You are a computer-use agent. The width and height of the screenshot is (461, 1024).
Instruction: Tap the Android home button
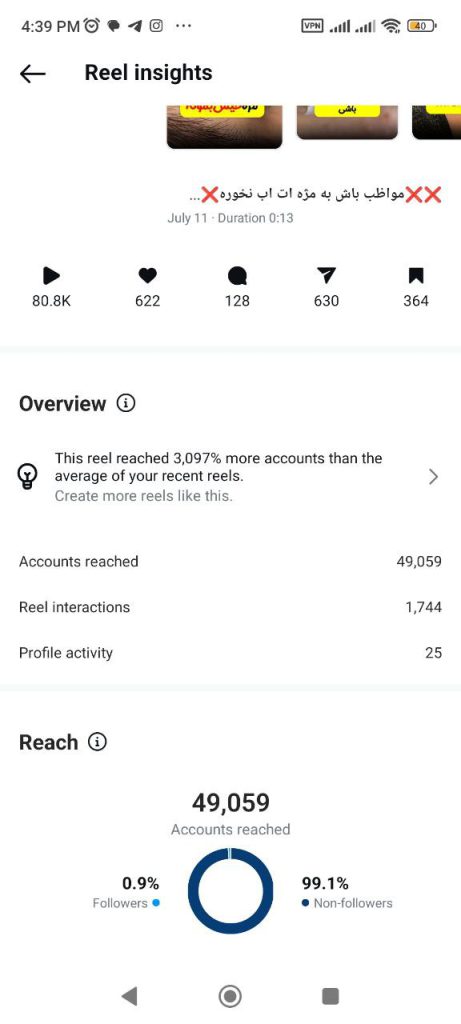230,996
